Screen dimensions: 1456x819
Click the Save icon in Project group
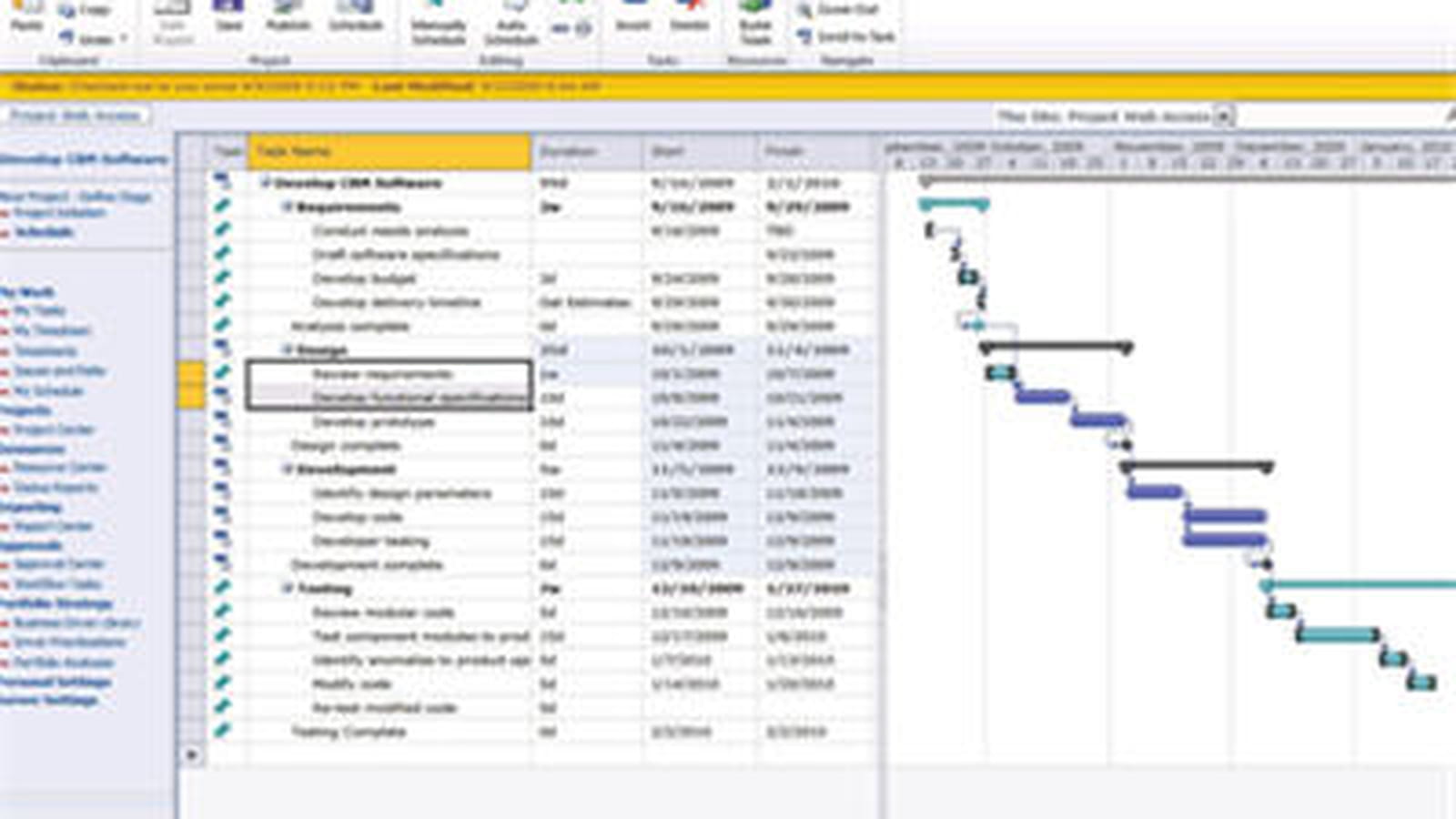227,7
